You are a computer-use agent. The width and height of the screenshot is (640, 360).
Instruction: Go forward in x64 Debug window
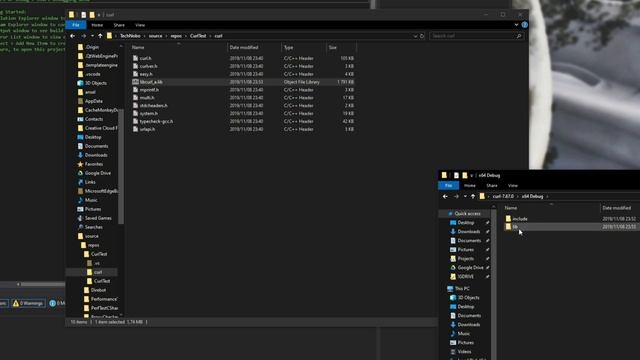point(456,196)
